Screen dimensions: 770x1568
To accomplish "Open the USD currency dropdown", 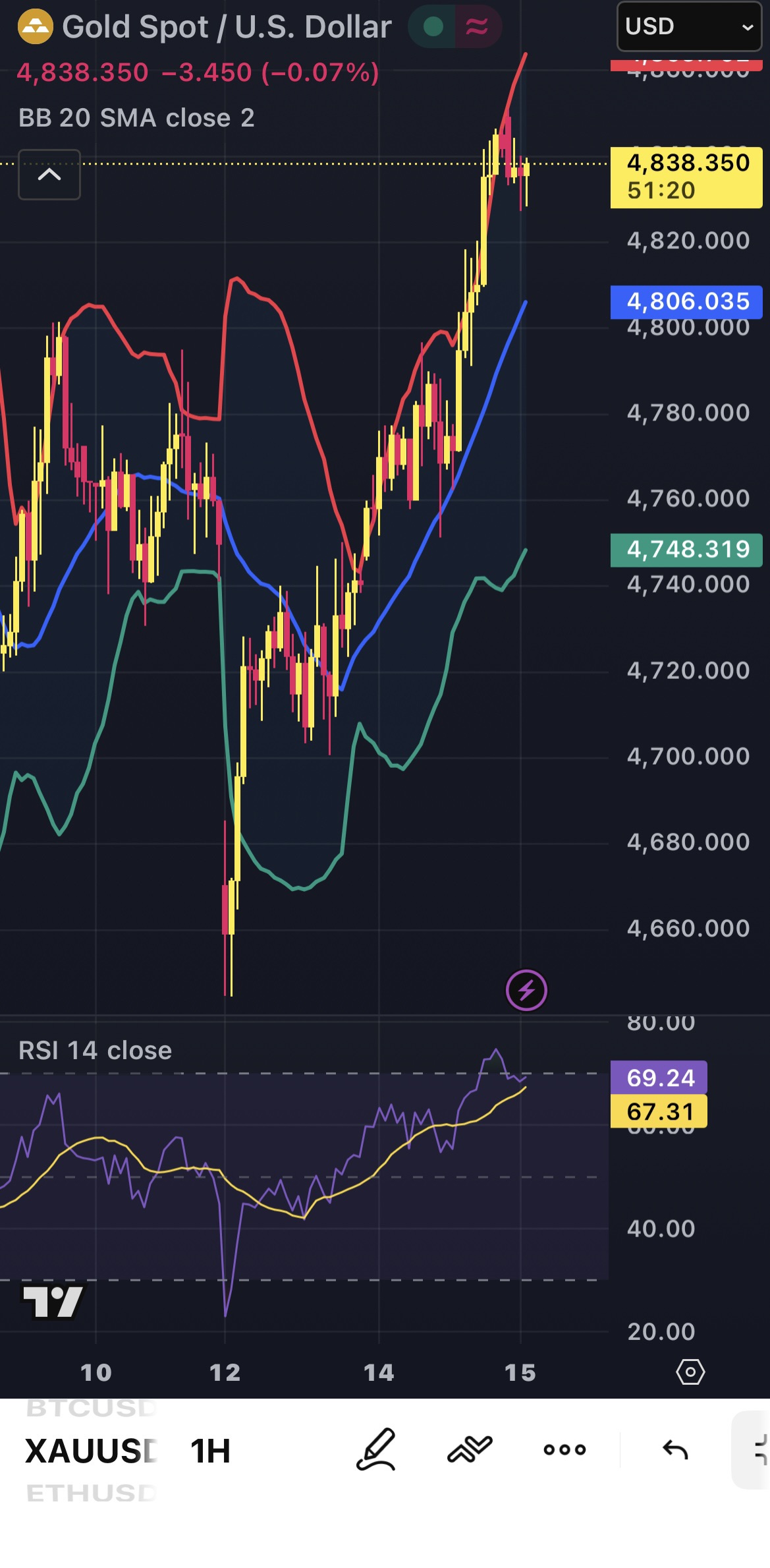I will (x=689, y=27).
